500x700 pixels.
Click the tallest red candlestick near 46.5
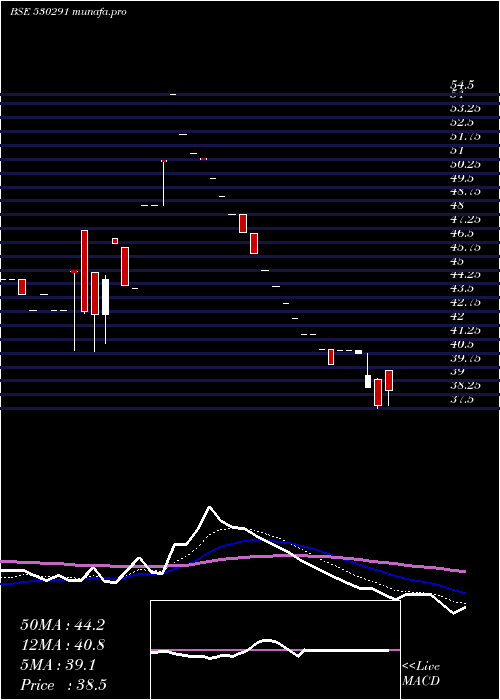pos(84,271)
